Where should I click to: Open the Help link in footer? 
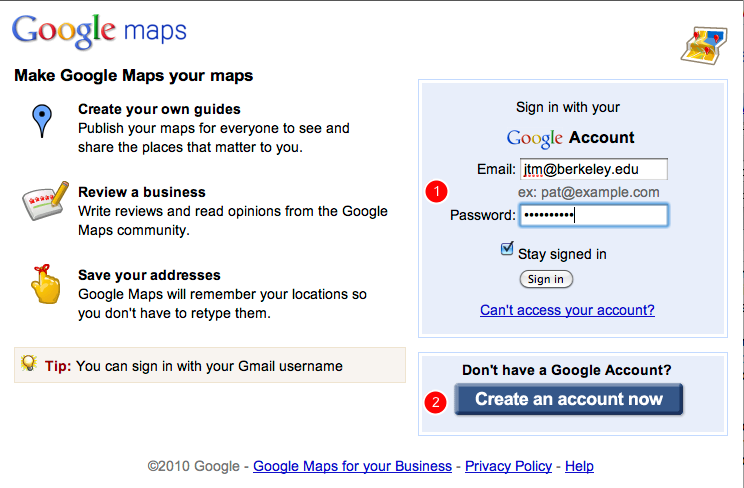tap(579, 466)
